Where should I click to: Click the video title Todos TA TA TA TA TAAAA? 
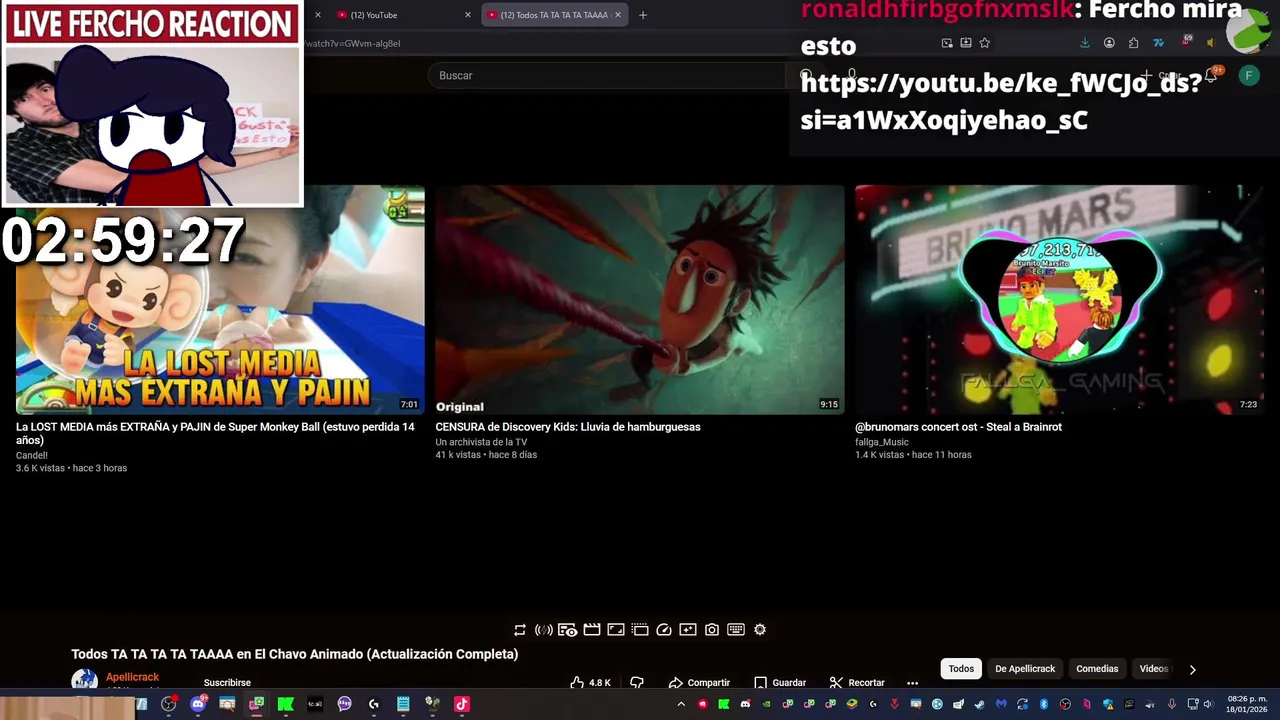coord(294,654)
